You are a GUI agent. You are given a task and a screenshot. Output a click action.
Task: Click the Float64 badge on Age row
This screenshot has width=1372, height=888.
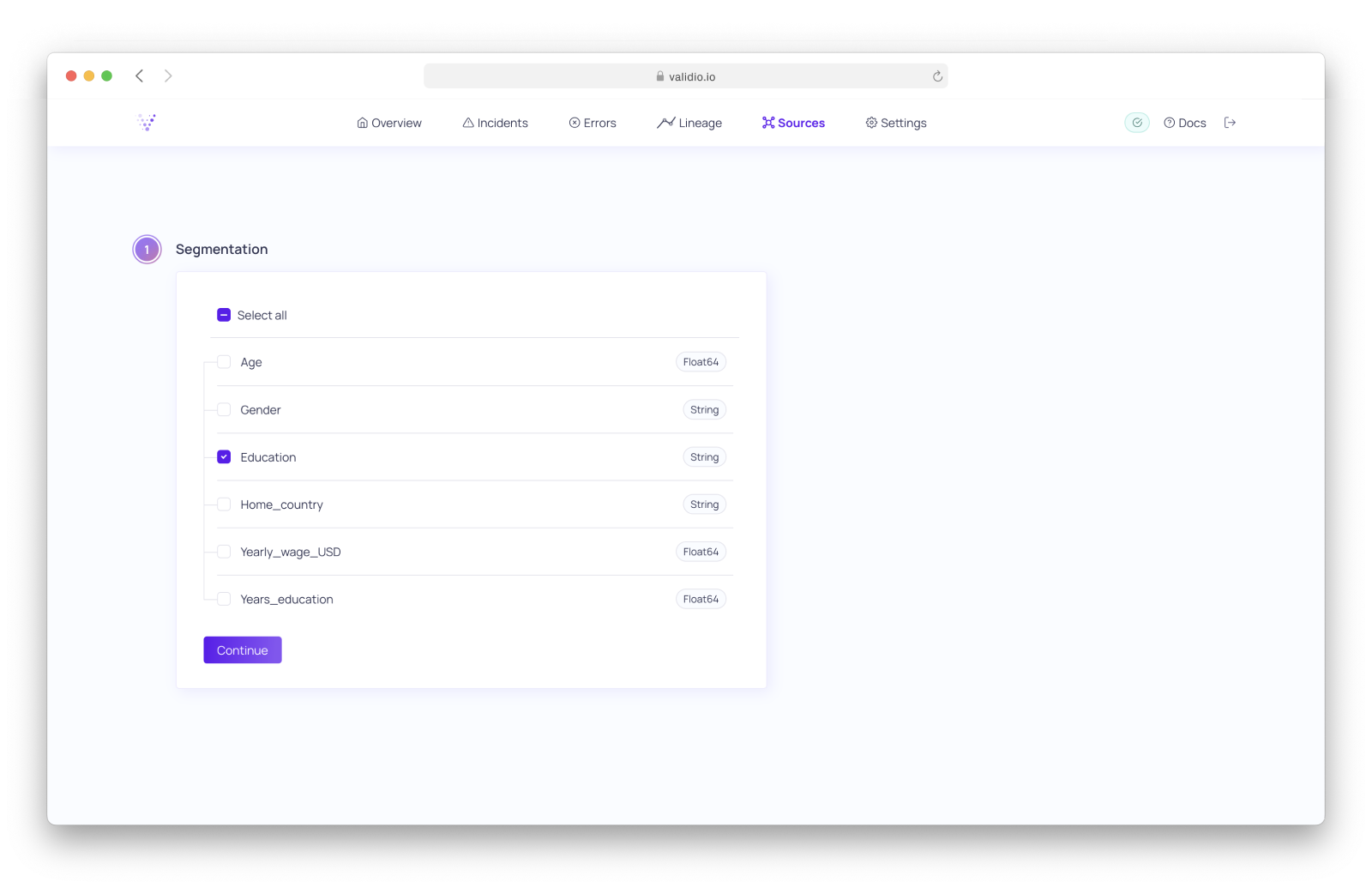701,362
